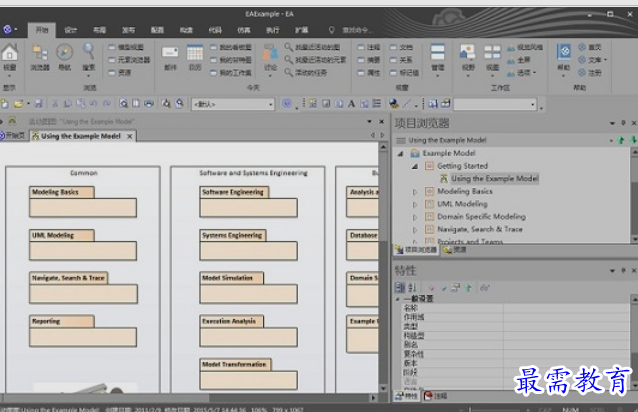Click the 我的甘特图 ribbon button
Screen dimensions: 638x412
pyautogui.click(x=231, y=60)
